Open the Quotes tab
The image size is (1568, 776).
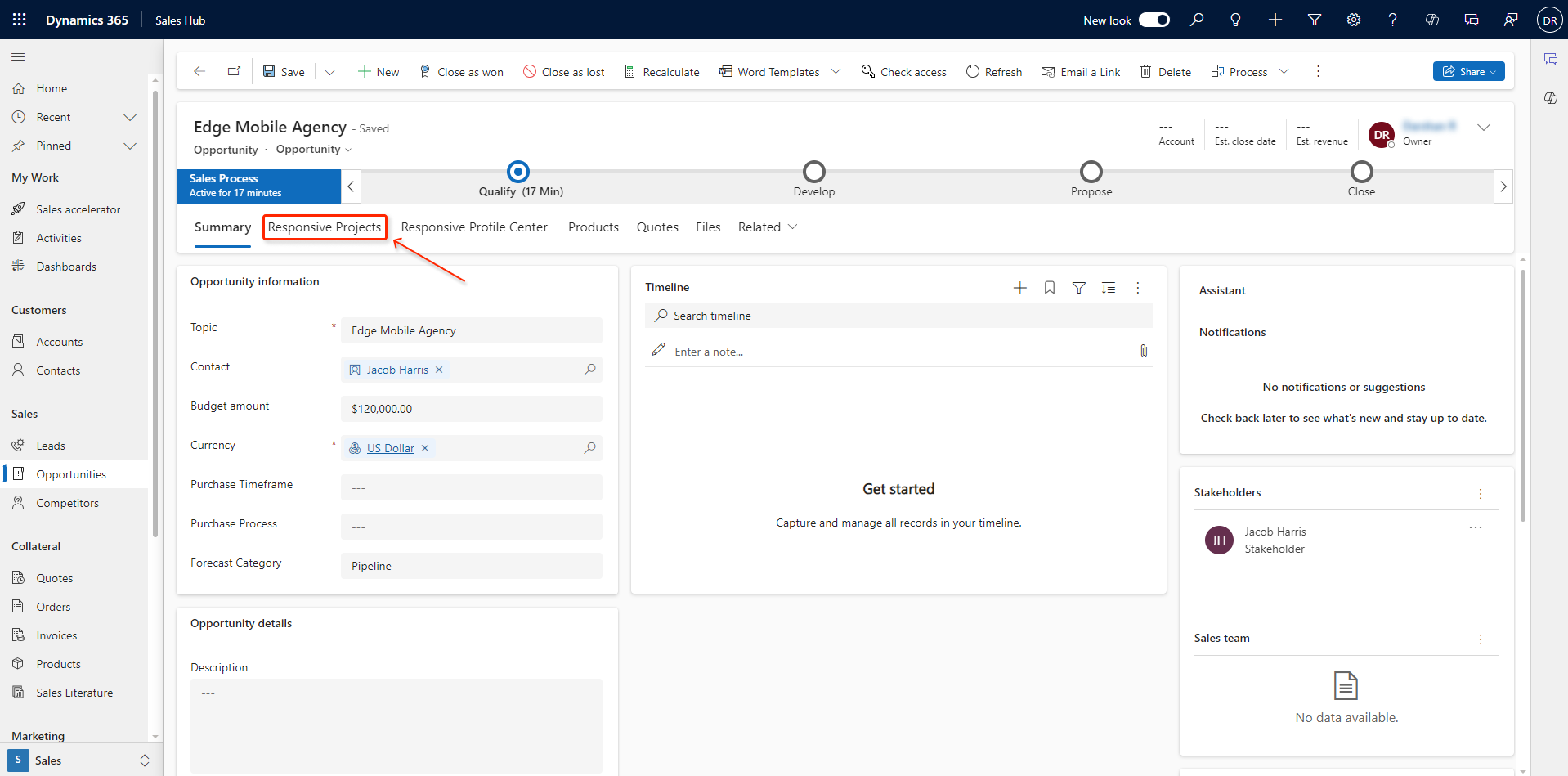(x=657, y=227)
